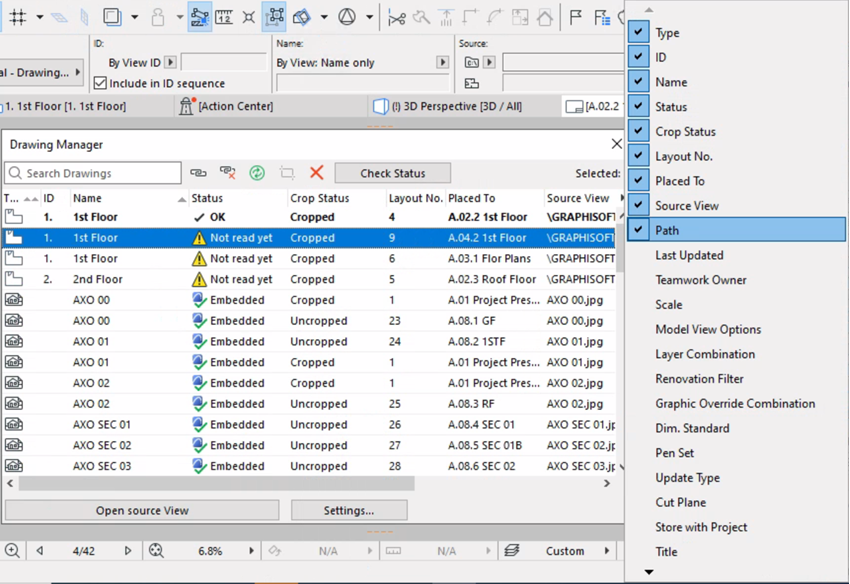Uncheck the Status column option
This screenshot has width=850, height=584.
click(638, 106)
